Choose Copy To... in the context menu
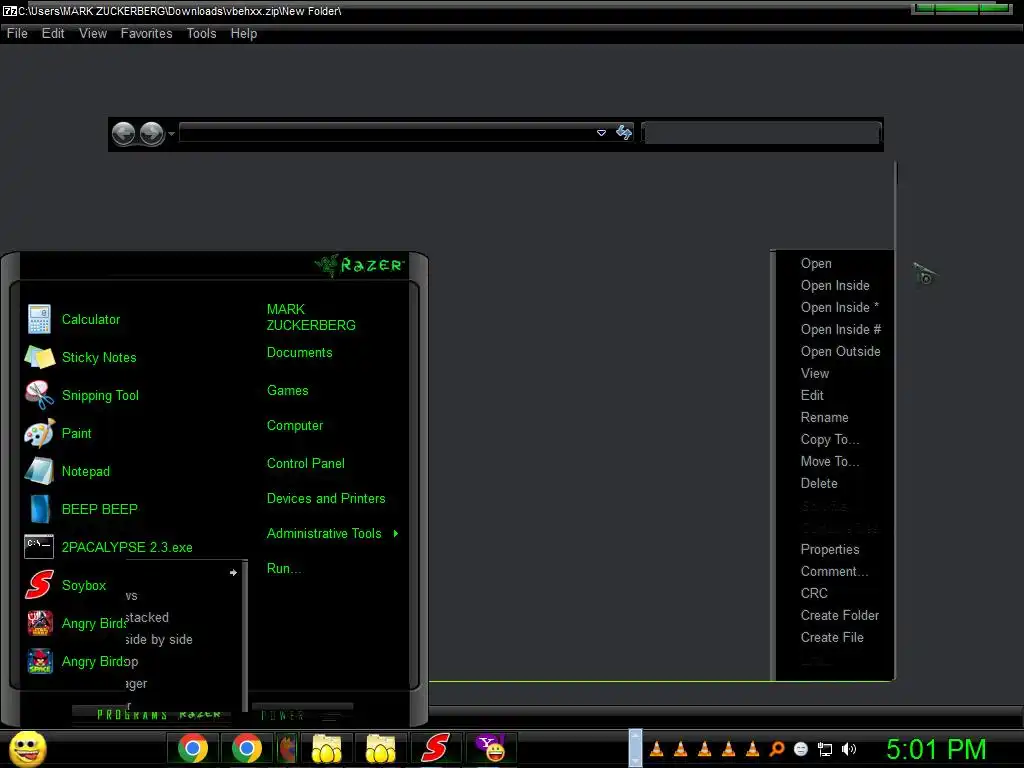 tap(830, 440)
